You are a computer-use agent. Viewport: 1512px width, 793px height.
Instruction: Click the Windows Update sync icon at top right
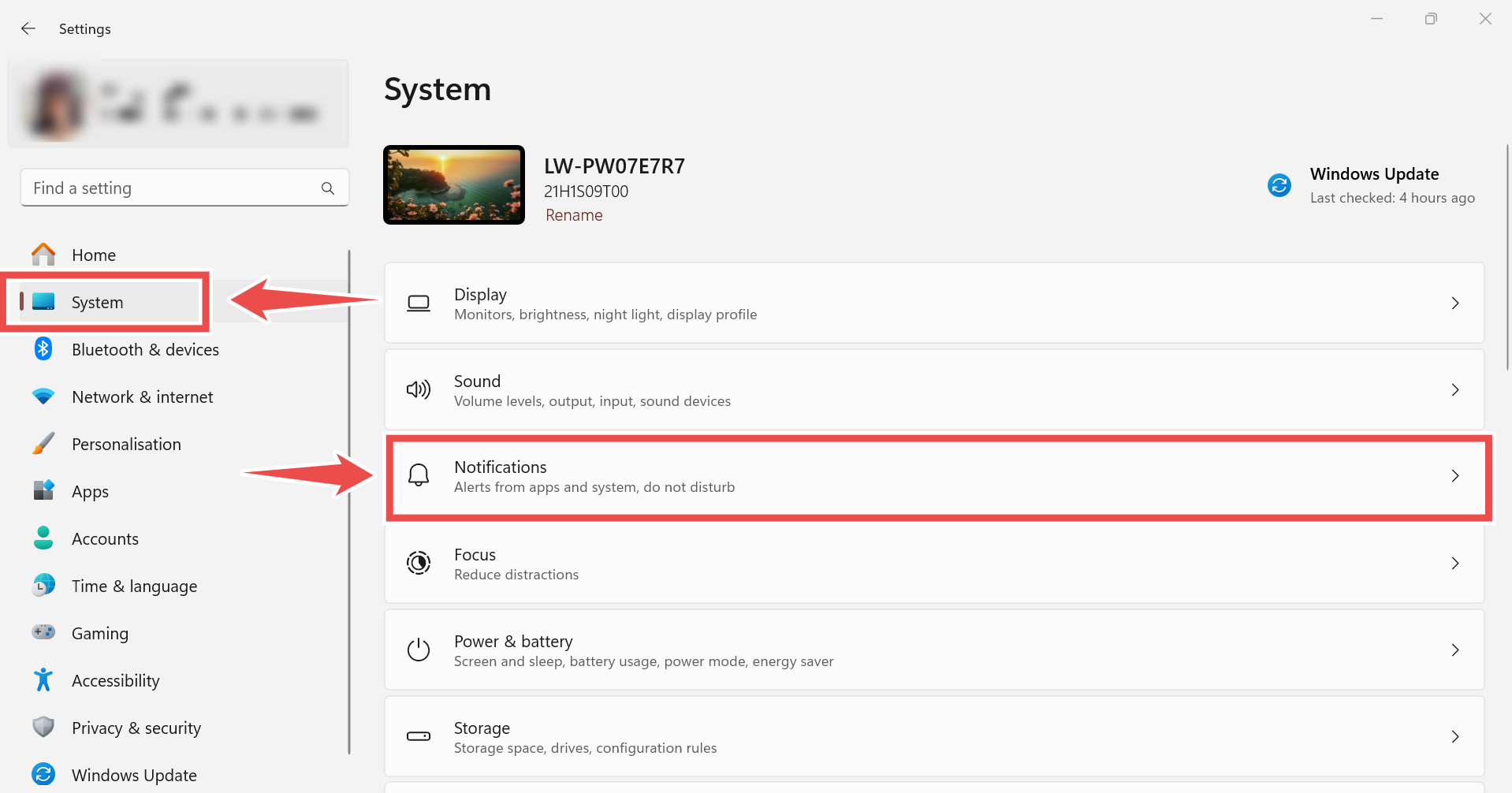(1279, 185)
